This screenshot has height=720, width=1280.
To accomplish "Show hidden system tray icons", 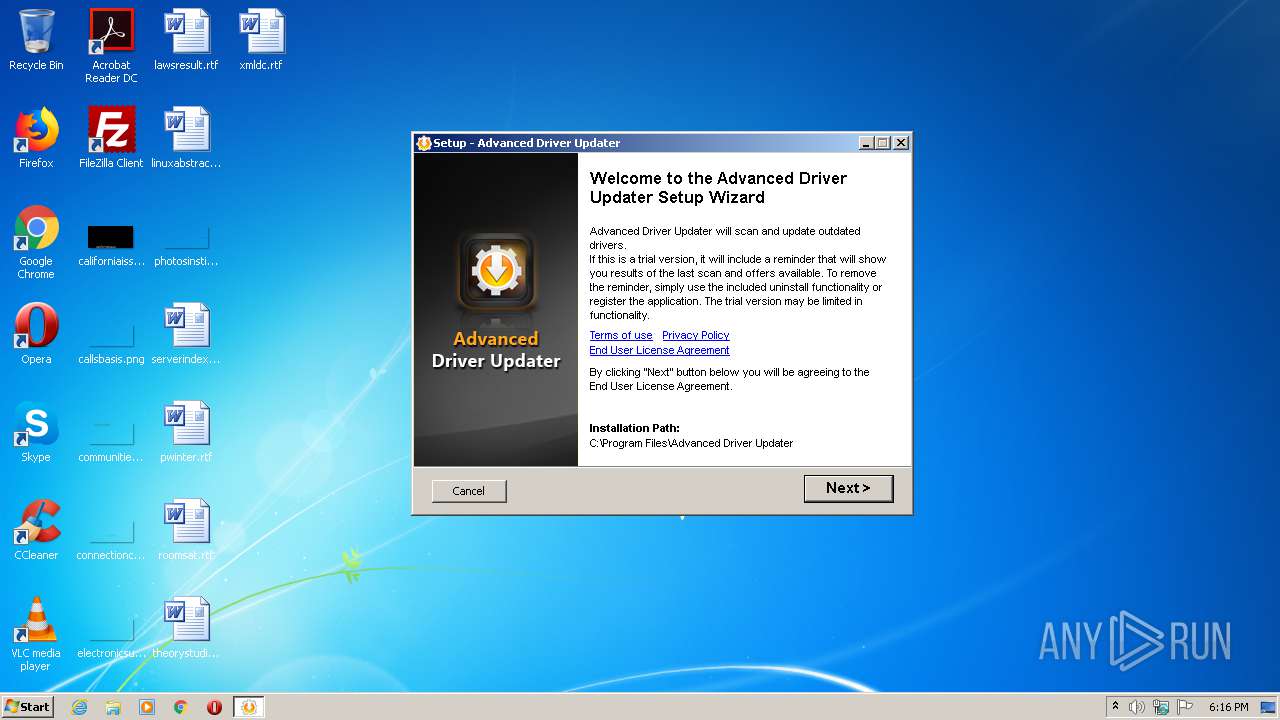I will [x=1116, y=706].
